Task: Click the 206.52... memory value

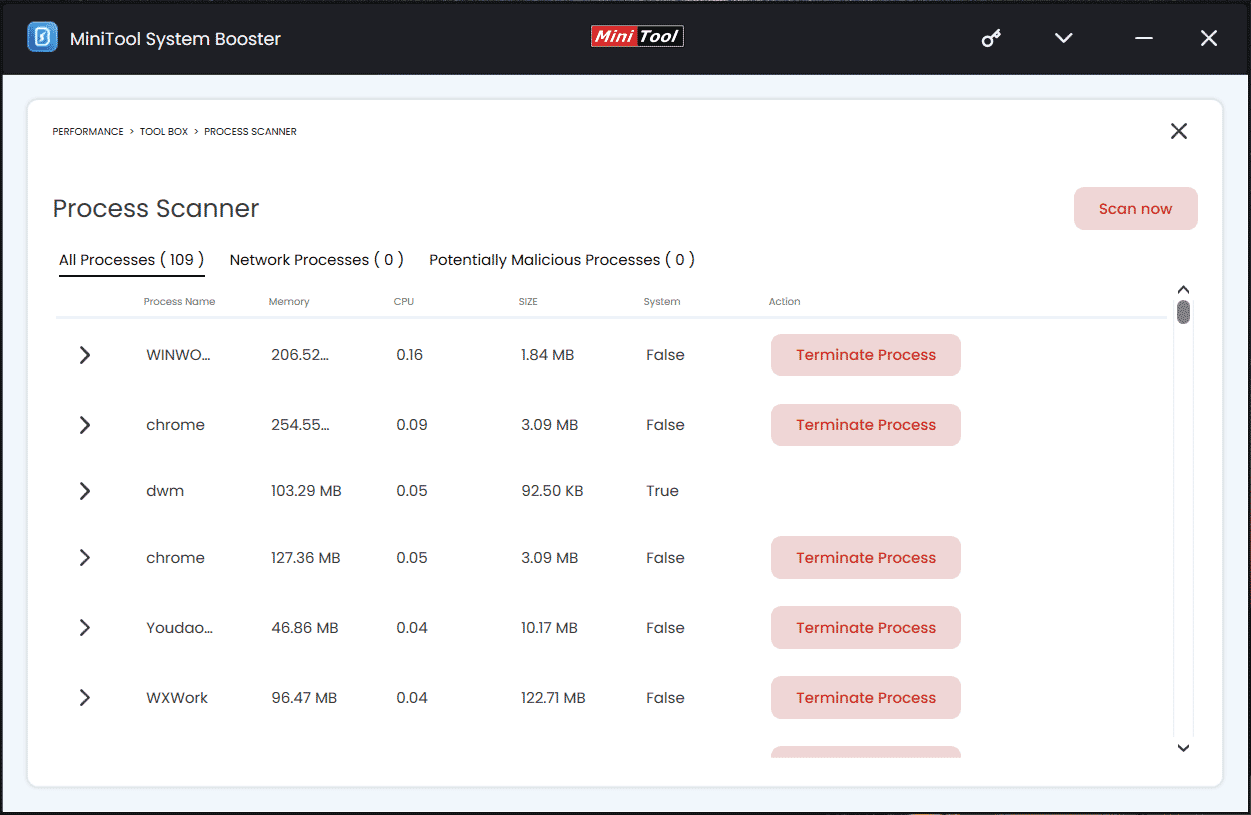Action: (x=300, y=355)
